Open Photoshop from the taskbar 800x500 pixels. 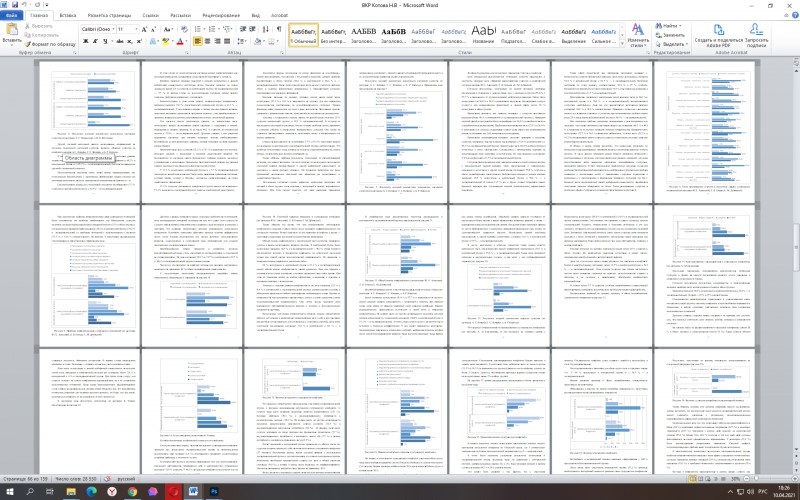(x=214, y=492)
